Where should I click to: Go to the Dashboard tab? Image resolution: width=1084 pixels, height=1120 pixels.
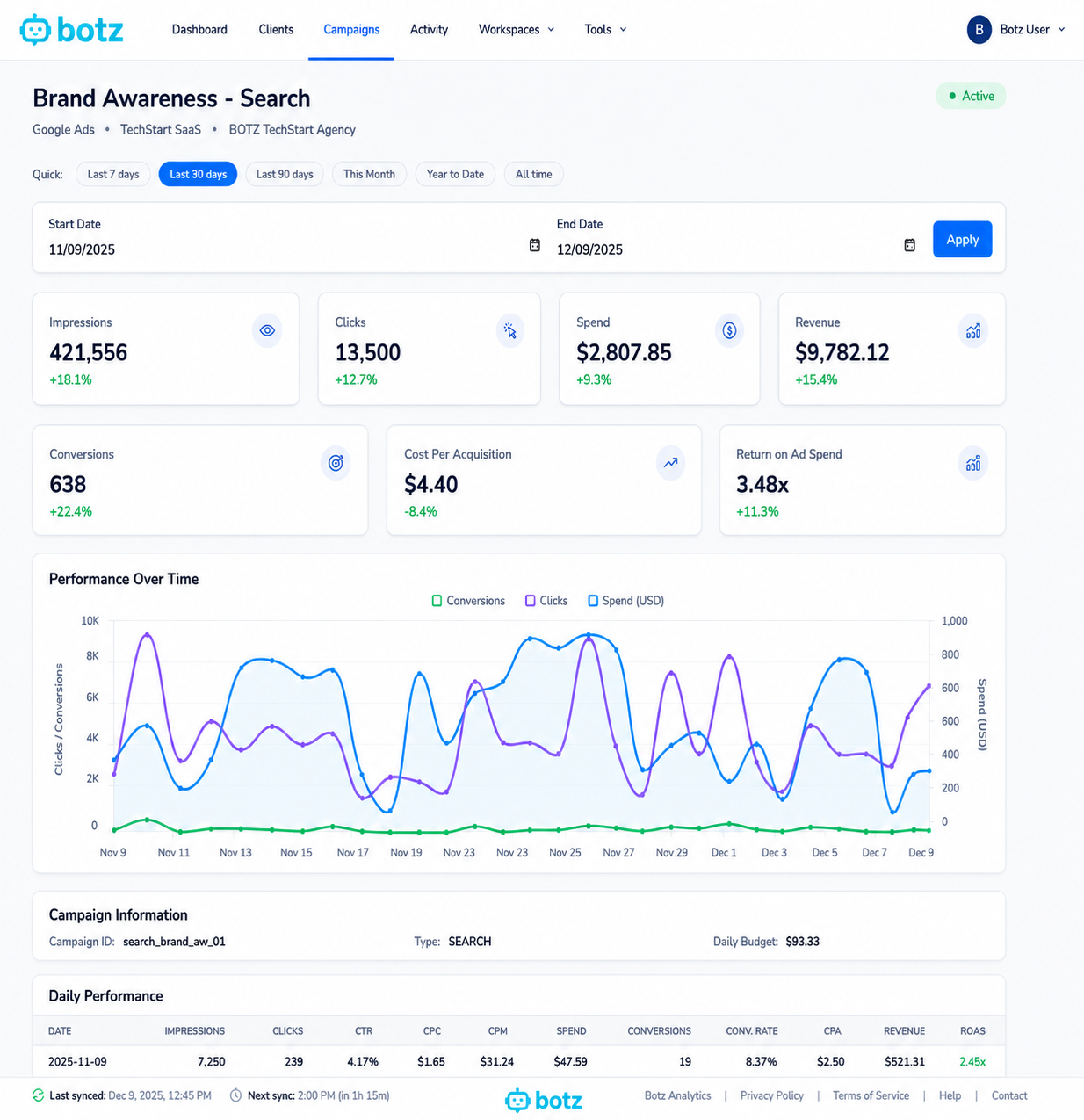(x=199, y=29)
